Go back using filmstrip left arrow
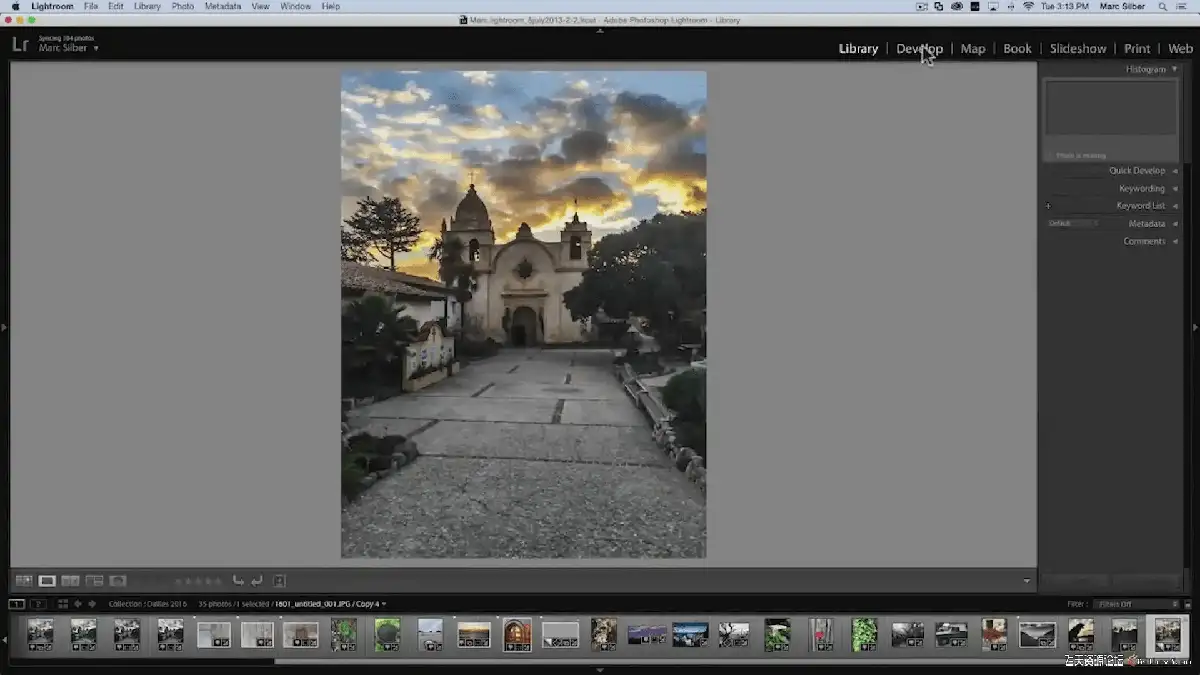Viewport: 1200px width, 675px height. (78, 604)
